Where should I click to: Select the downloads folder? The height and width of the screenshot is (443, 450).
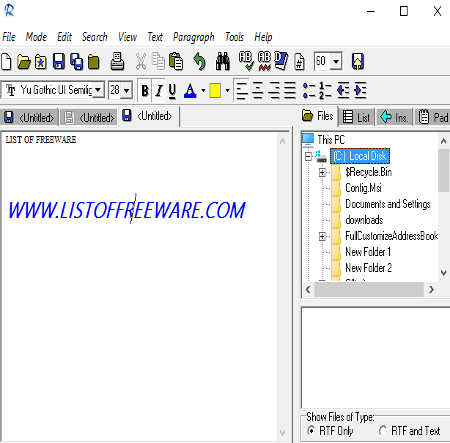pos(364,220)
